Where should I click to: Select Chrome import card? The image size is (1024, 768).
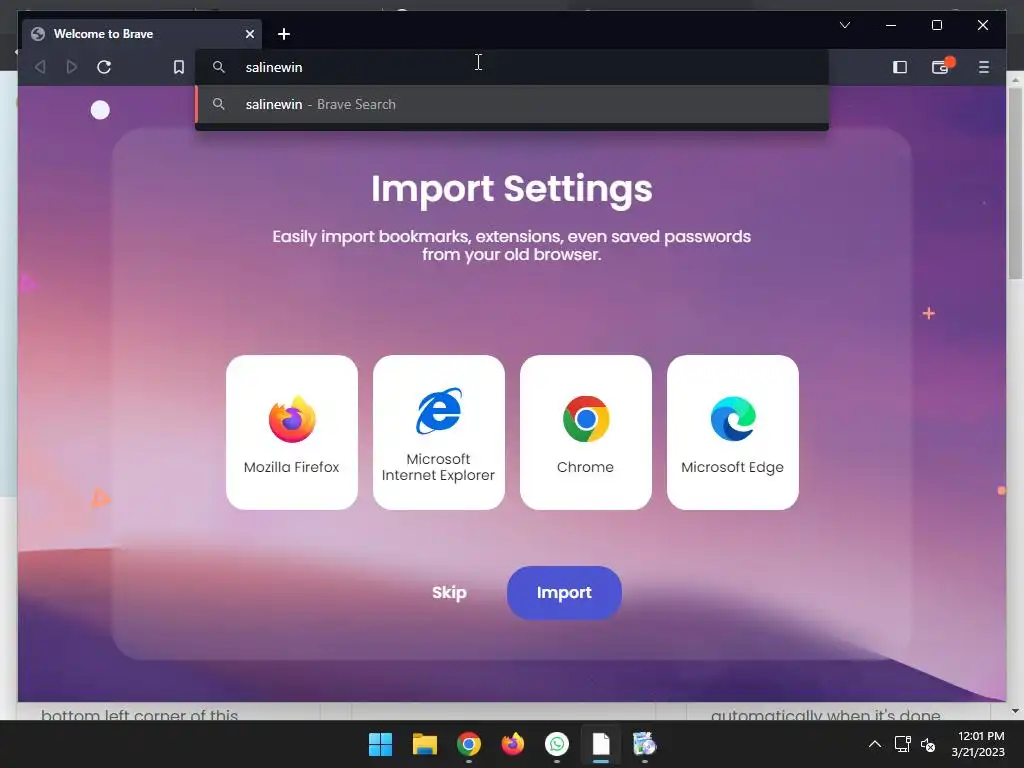point(586,432)
